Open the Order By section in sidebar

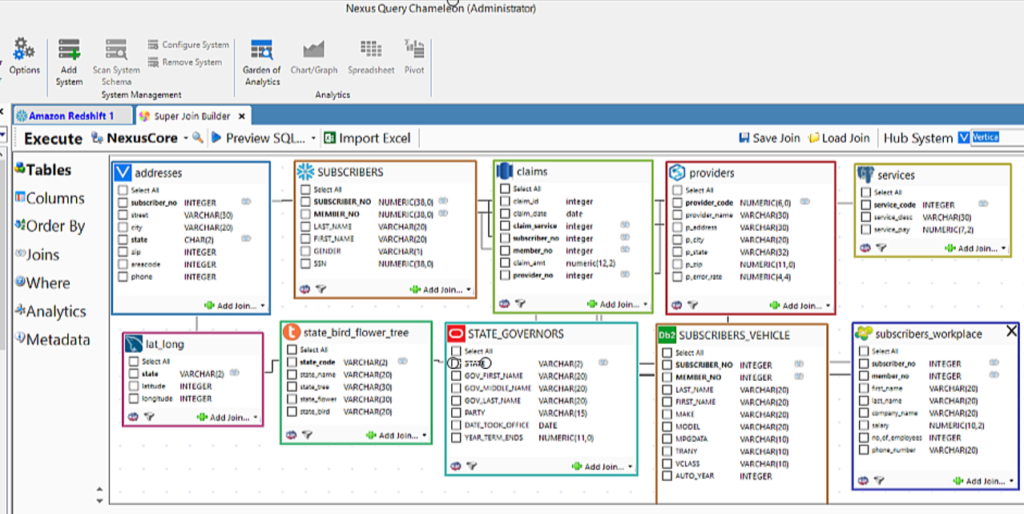(x=50, y=226)
